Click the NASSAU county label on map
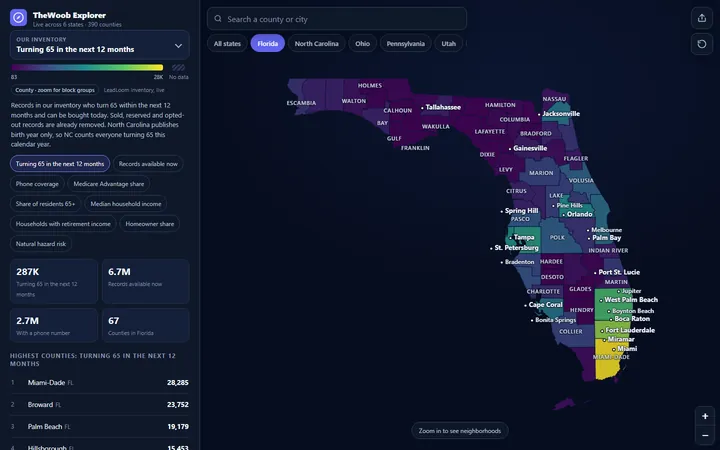Image resolution: width=720 pixels, height=450 pixels. [554, 99]
